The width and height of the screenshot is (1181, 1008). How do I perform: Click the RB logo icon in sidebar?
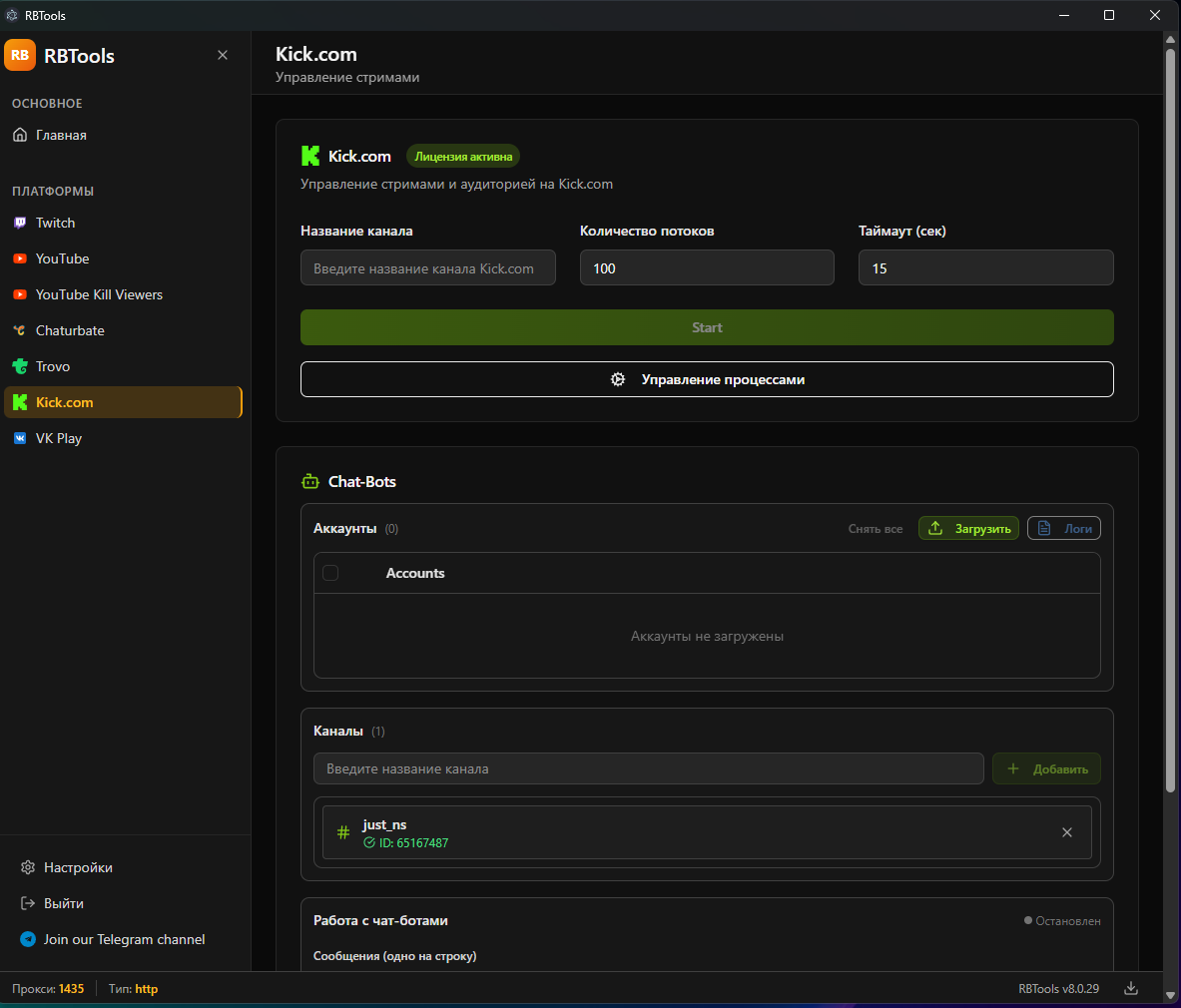click(20, 56)
